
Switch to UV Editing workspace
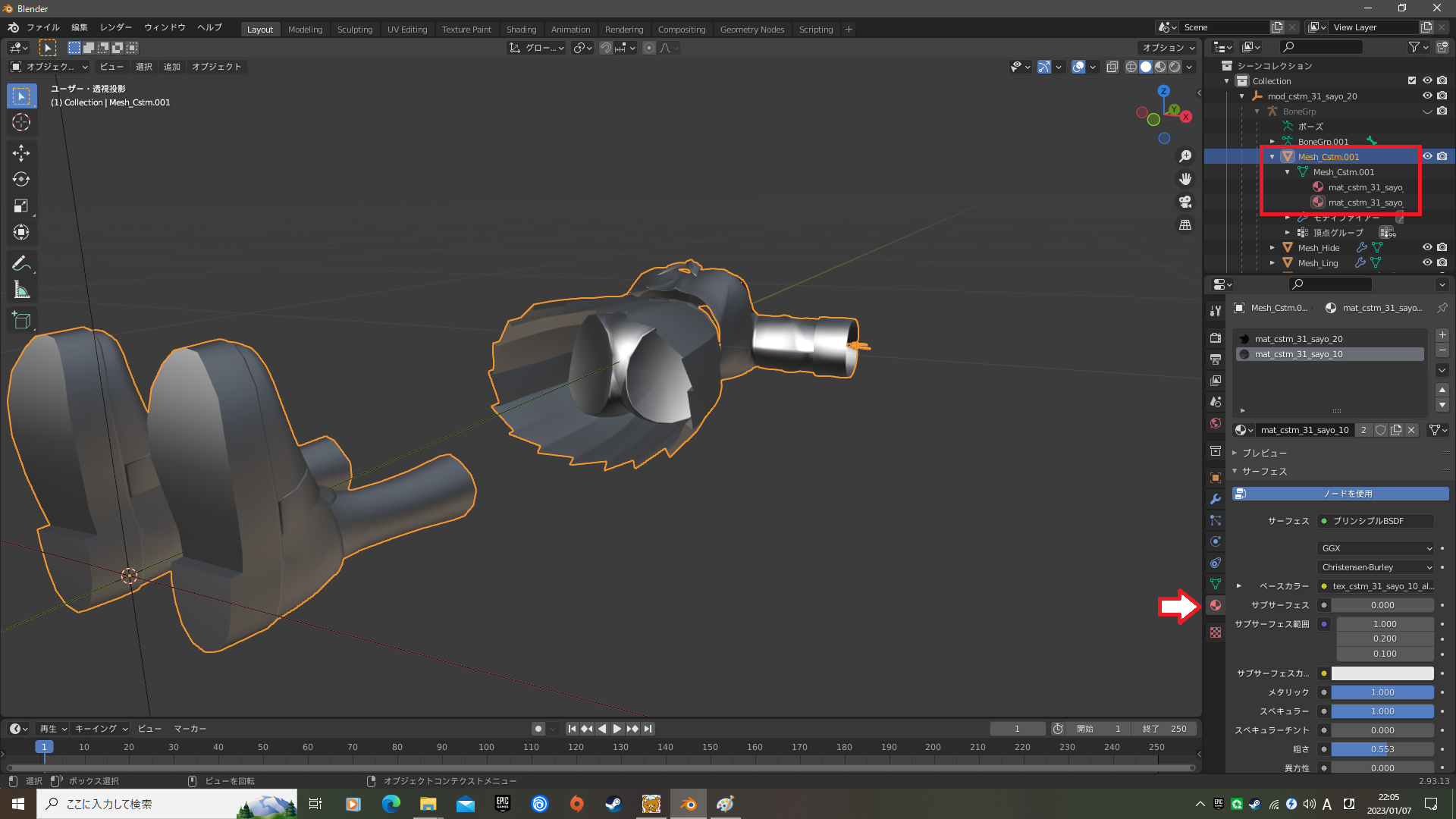(407, 30)
